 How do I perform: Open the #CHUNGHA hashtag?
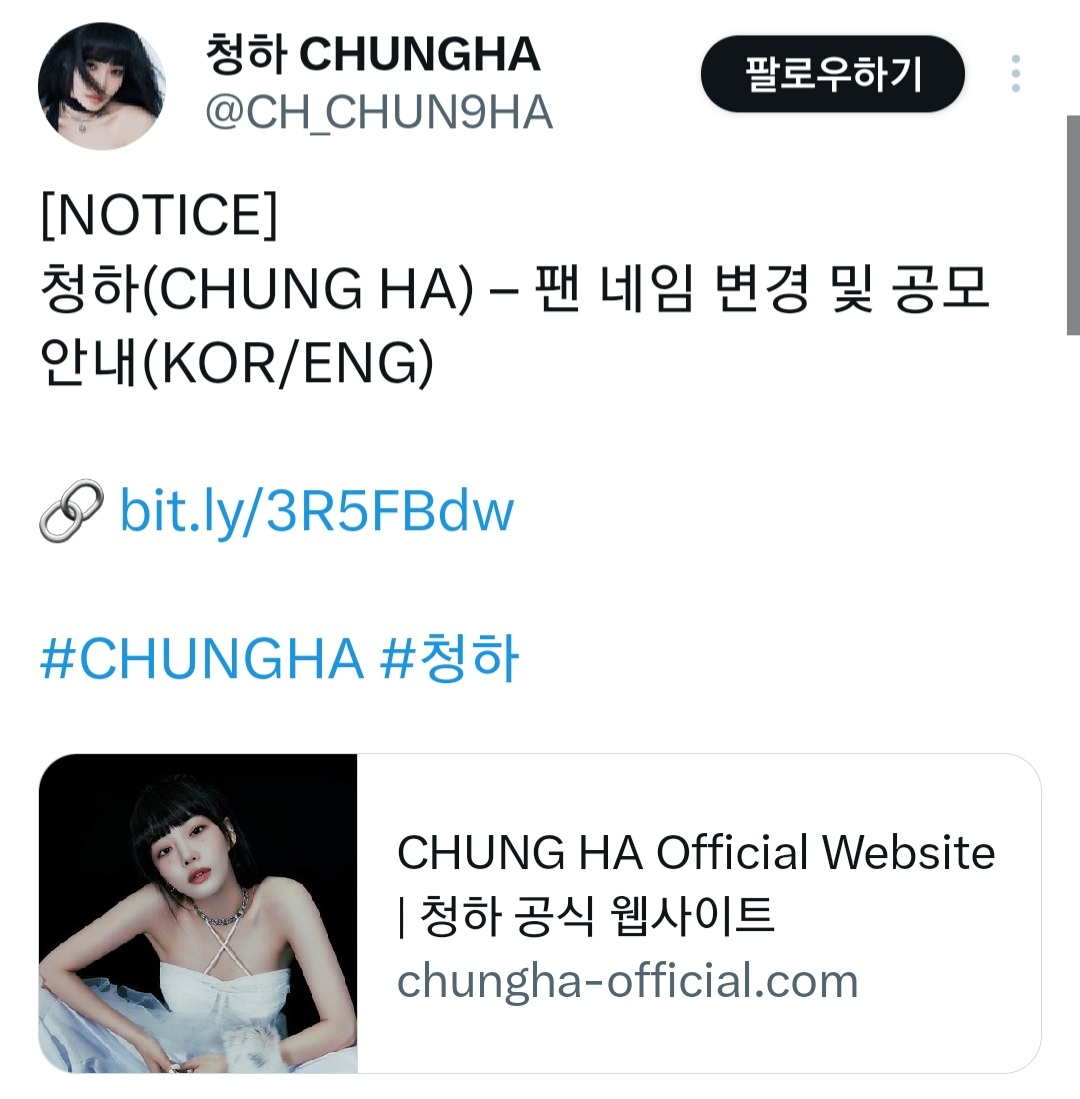tap(203, 659)
